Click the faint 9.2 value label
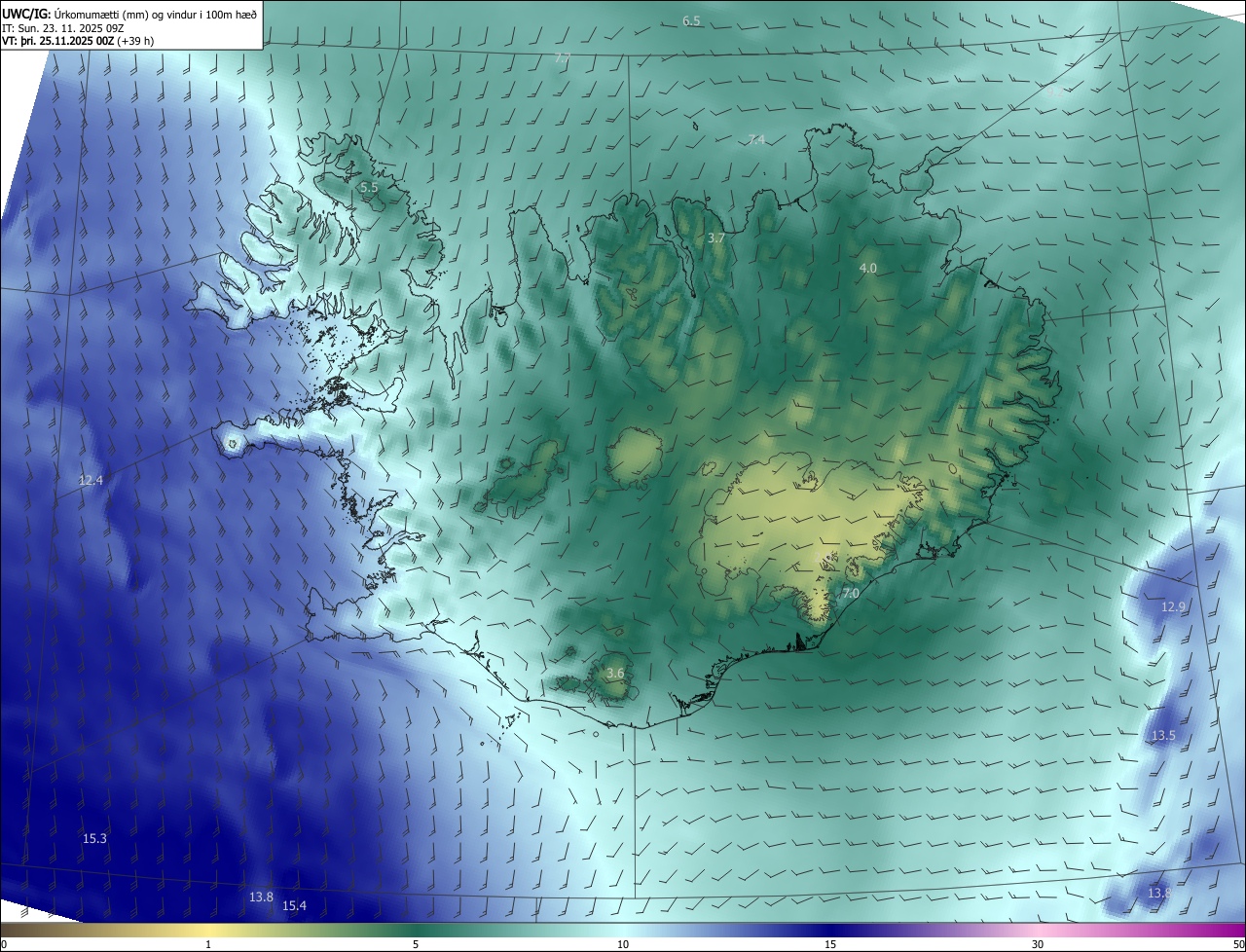Image resolution: width=1246 pixels, height=952 pixels. [x=1055, y=92]
